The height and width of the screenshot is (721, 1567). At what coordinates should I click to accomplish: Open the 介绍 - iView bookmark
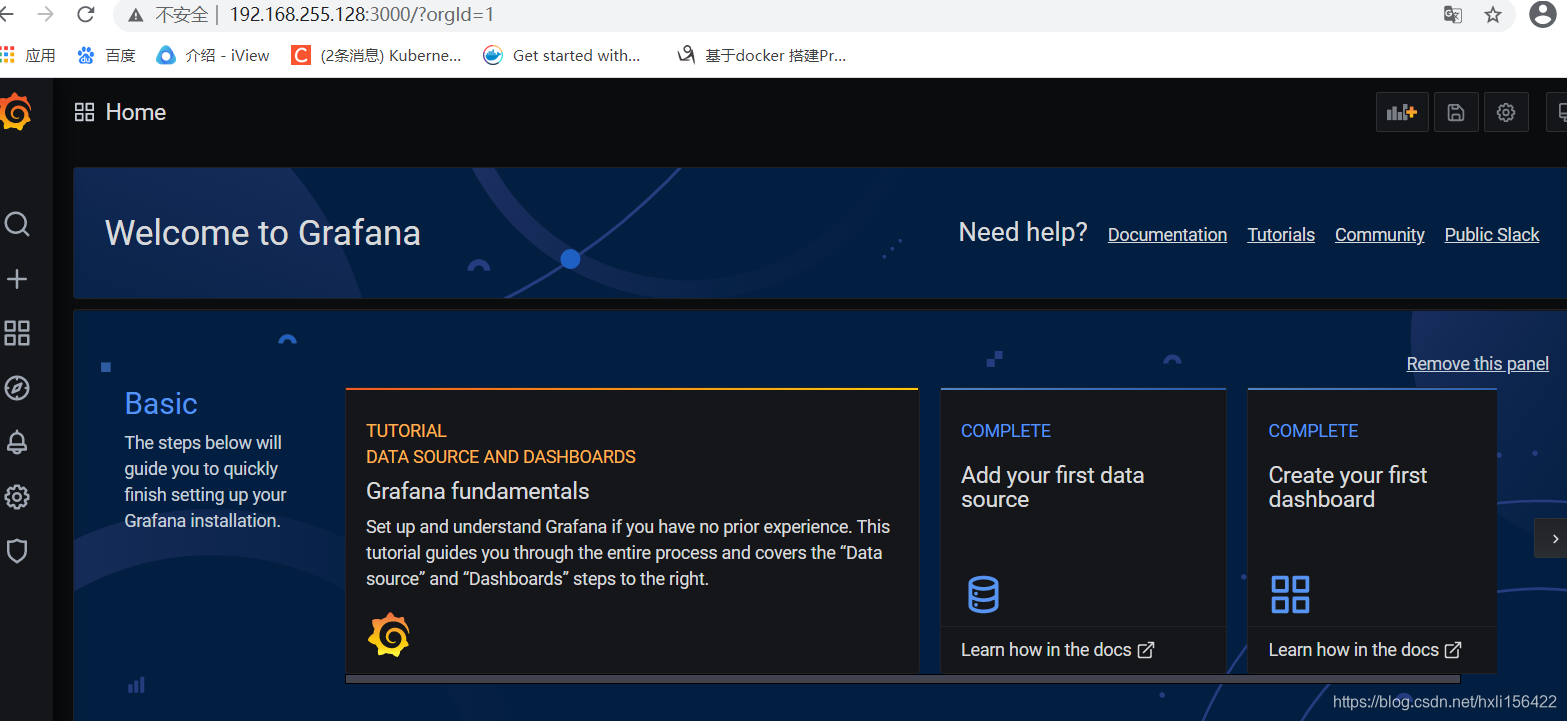(x=214, y=55)
